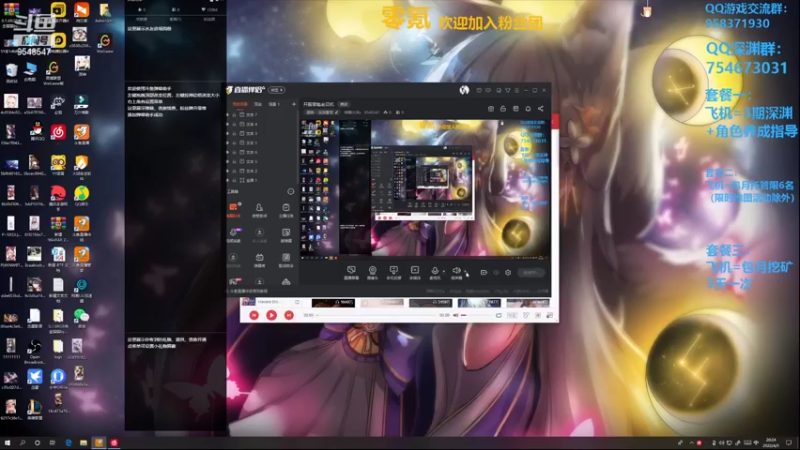Expand the 文本 3 source row arrow
The image size is (800, 450).
click(x=228, y=133)
